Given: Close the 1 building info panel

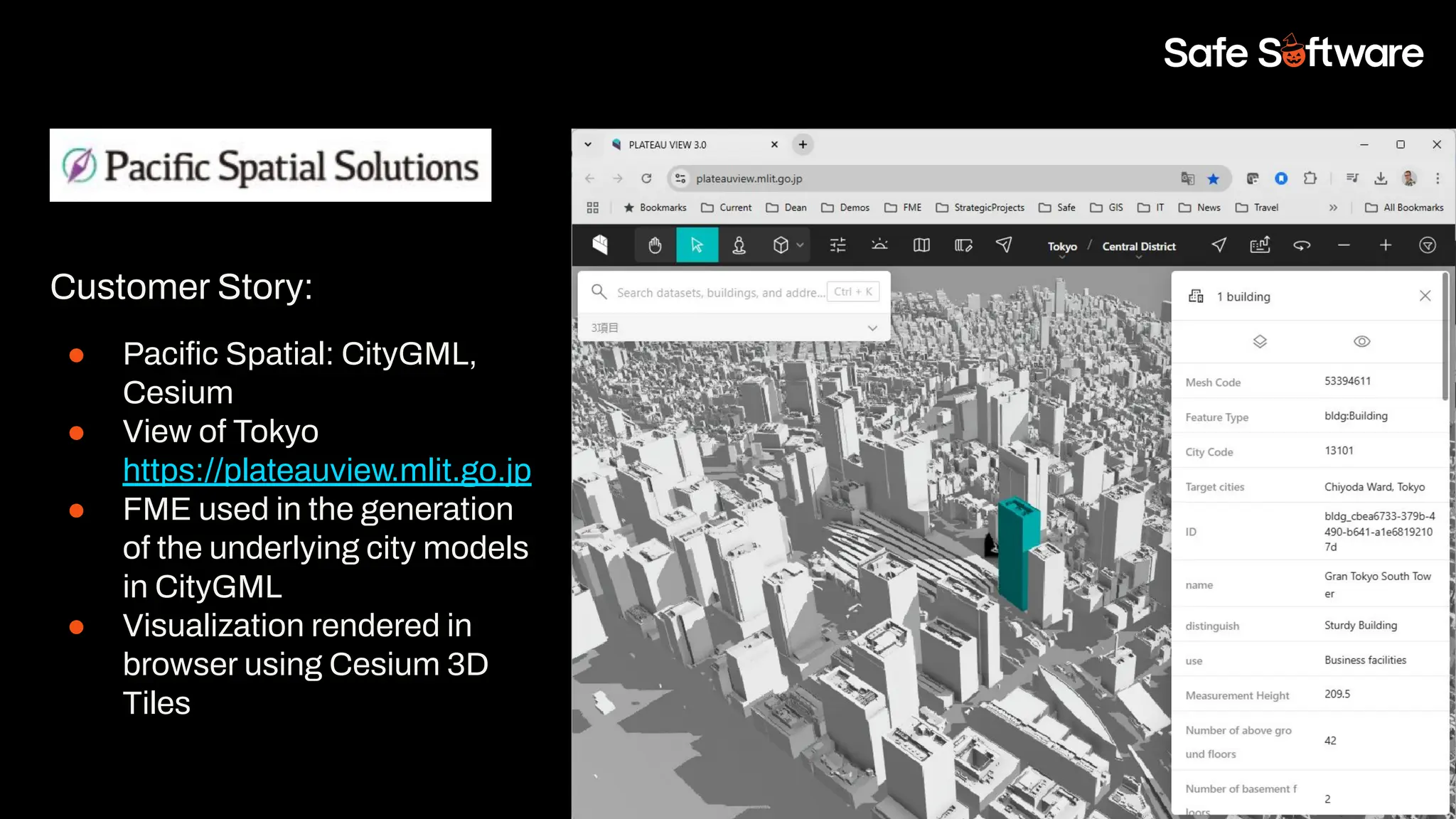Looking at the screenshot, I should point(1425,296).
